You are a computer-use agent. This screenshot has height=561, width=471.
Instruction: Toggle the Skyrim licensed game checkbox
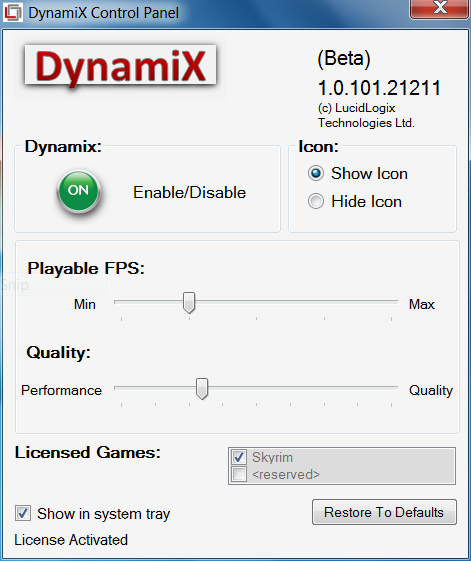tap(239, 457)
